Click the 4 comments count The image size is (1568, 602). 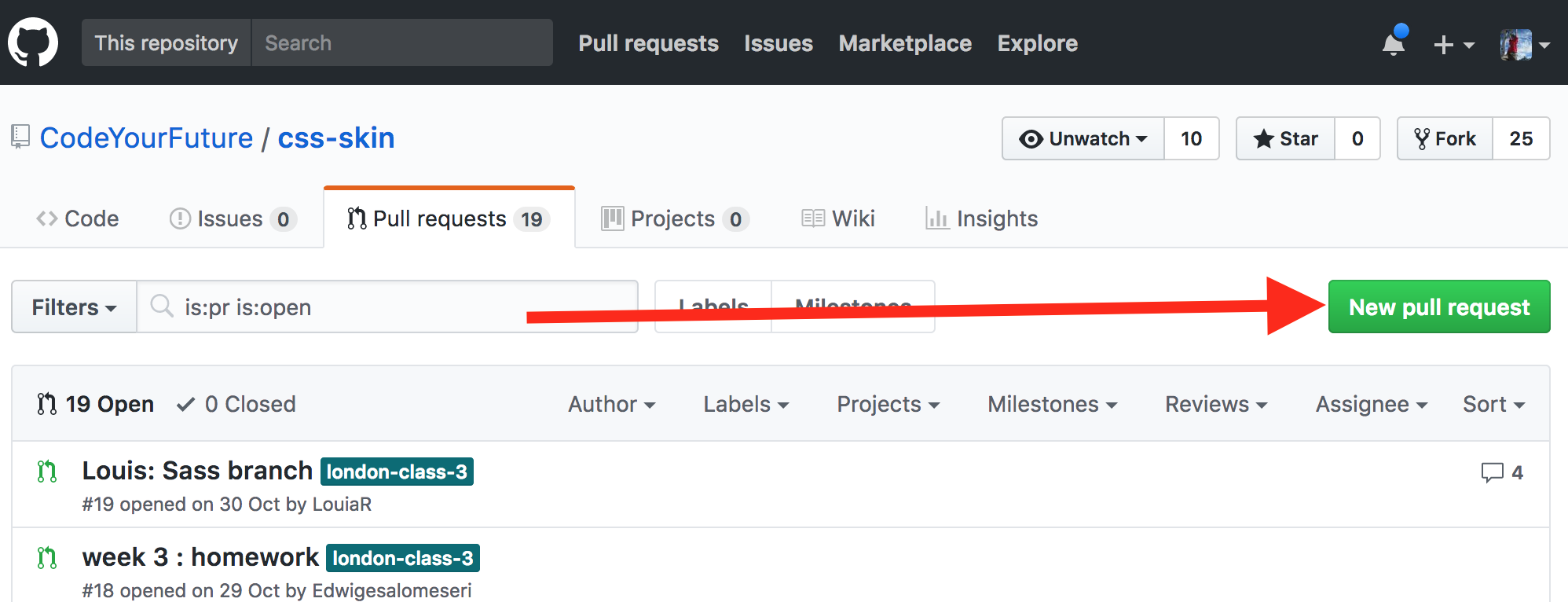coord(1517,472)
